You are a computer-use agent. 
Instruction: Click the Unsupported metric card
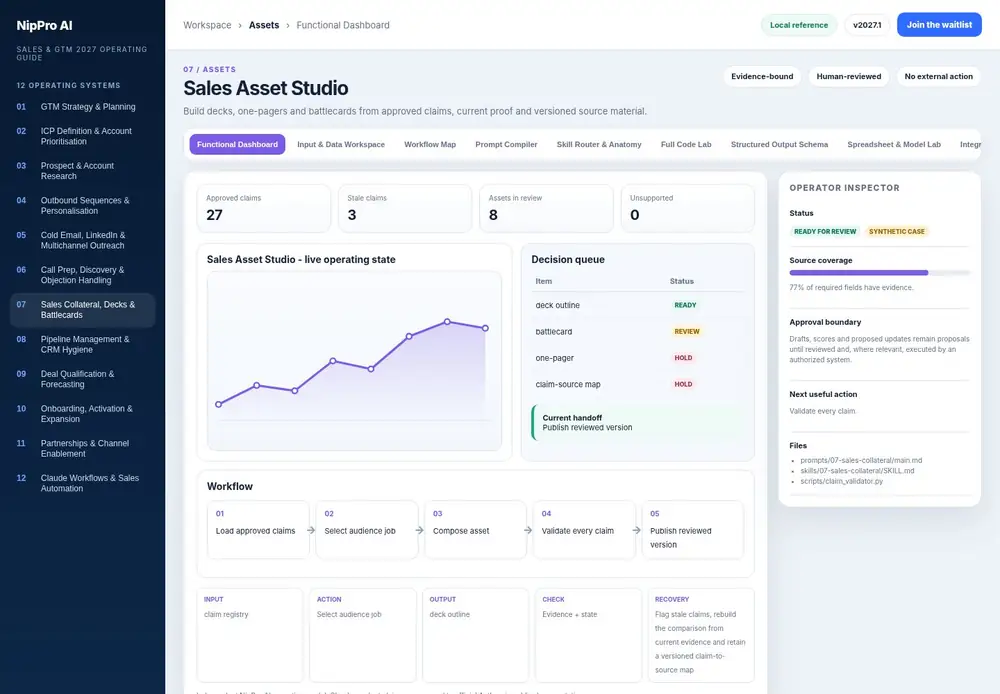(x=688, y=209)
